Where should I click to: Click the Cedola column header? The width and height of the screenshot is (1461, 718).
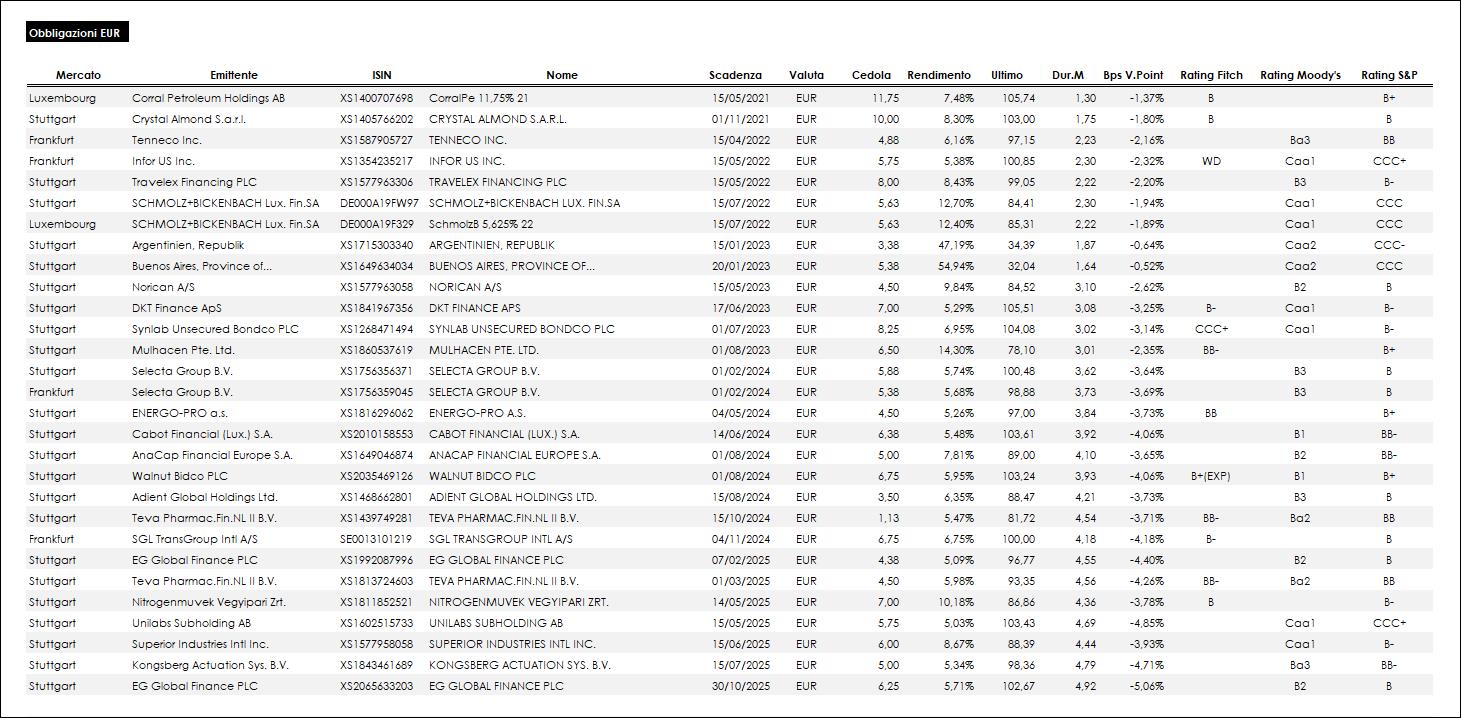[x=871, y=75]
